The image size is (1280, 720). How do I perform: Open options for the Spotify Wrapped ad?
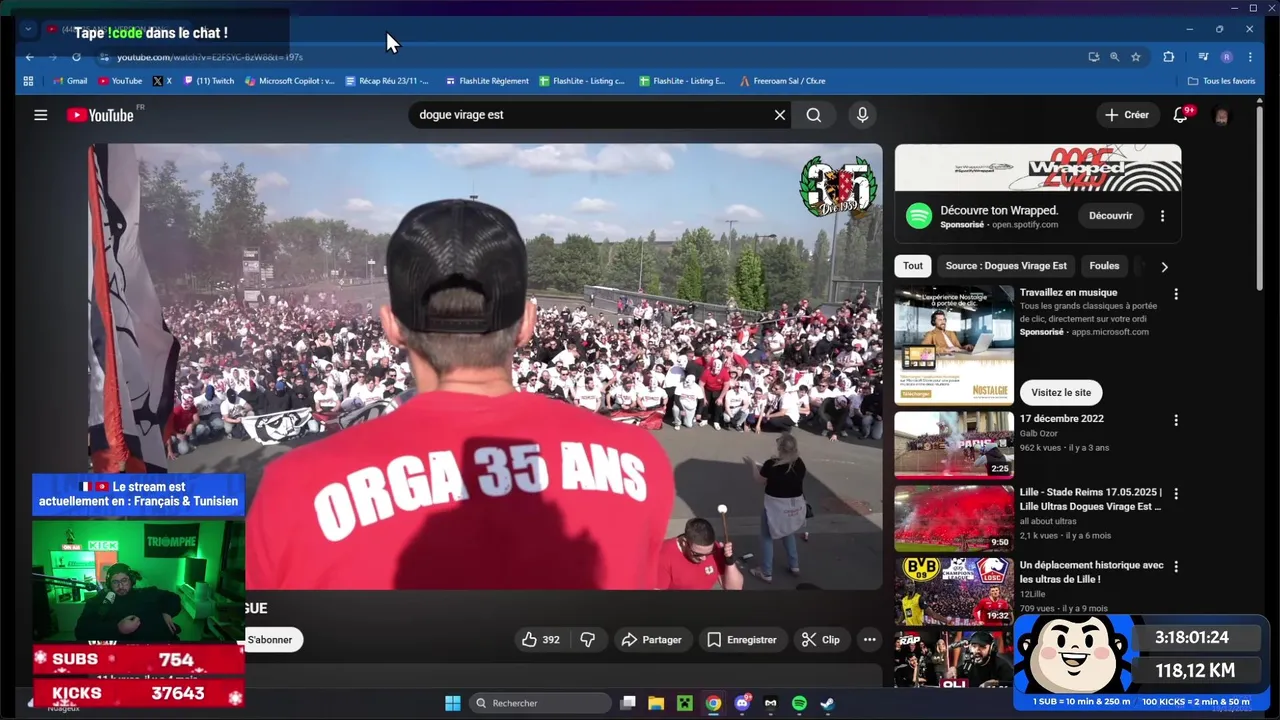click(x=1162, y=216)
